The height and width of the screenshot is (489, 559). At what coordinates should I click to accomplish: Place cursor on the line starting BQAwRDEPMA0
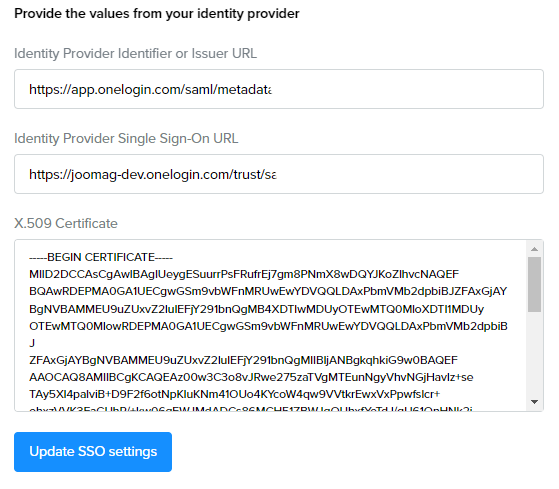[268, 291]
